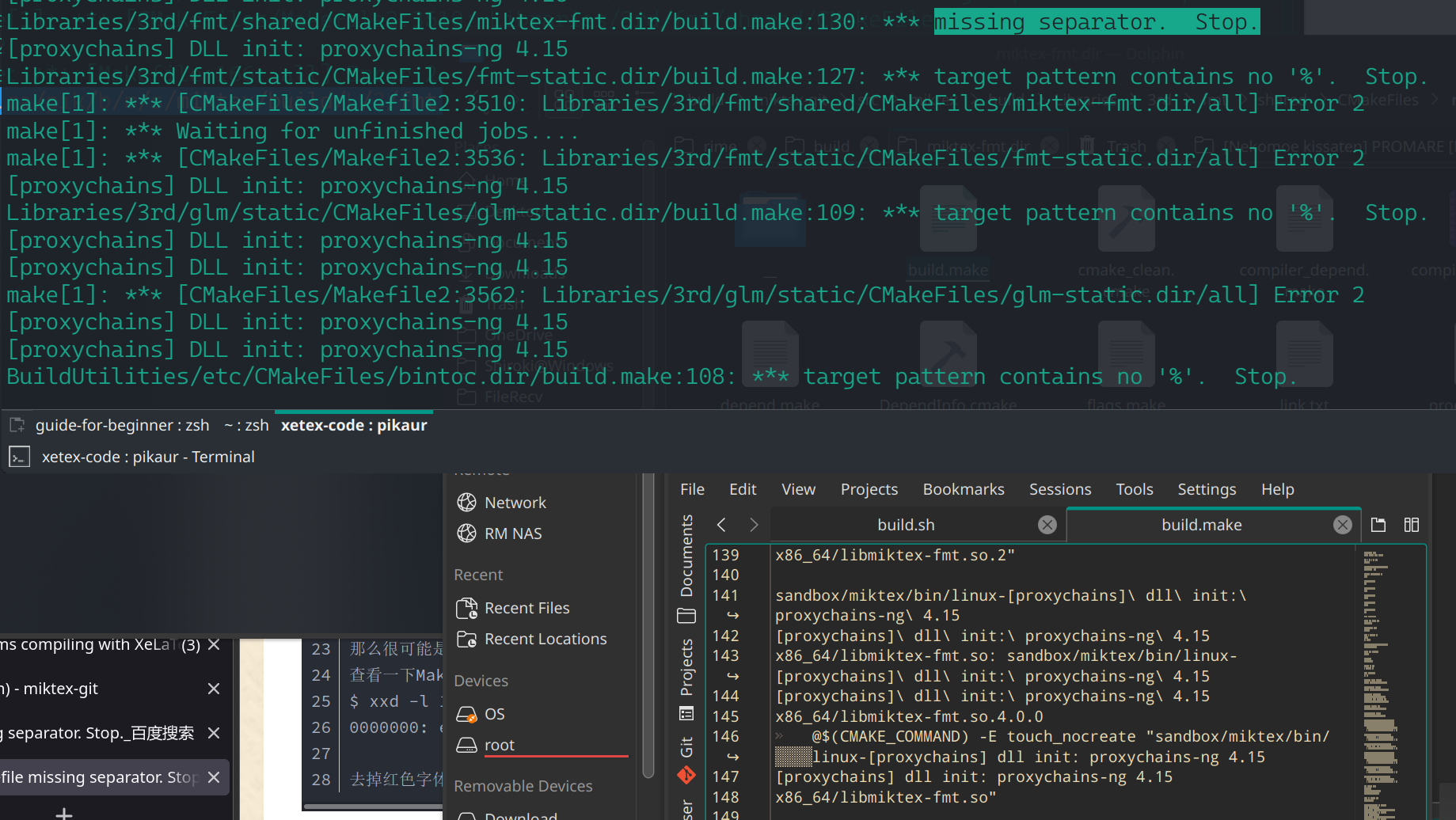Viewport: 1456px width, 820px height.
Task: Switch to the build.make tab
Action: pos(1201,525)
